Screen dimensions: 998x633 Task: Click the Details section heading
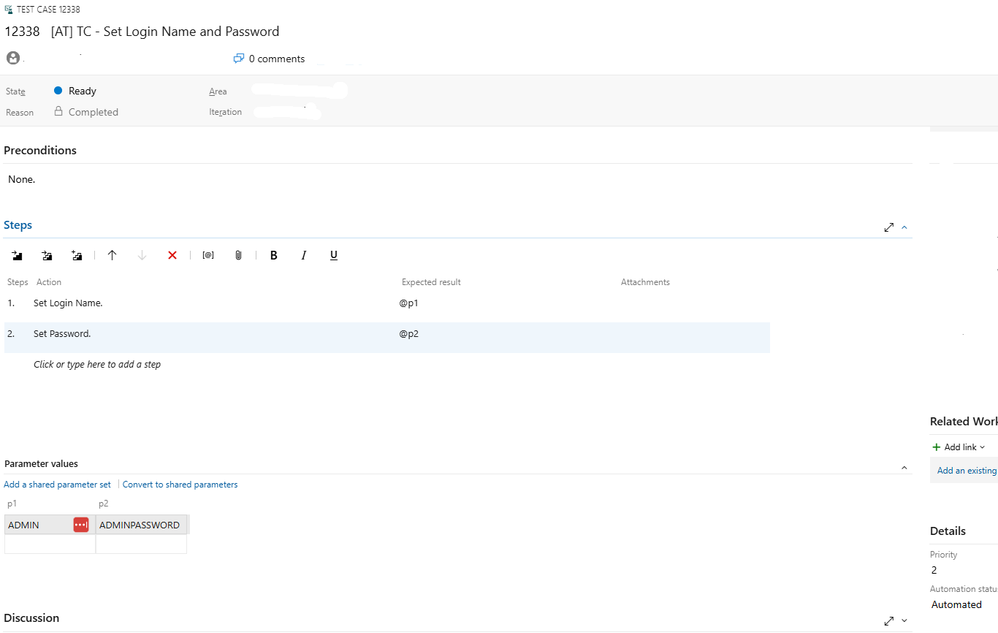[x=948, y=531]
